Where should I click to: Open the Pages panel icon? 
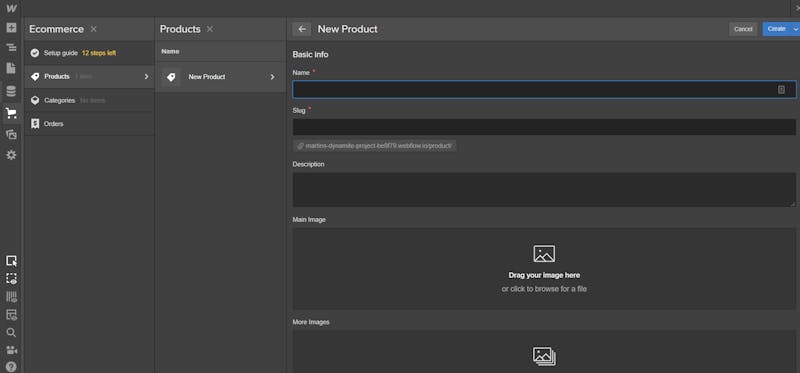coord(11,68)
